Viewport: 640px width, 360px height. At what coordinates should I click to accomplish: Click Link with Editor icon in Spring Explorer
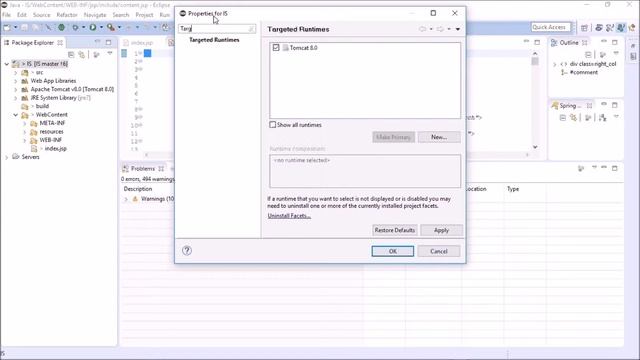[573, 118]
